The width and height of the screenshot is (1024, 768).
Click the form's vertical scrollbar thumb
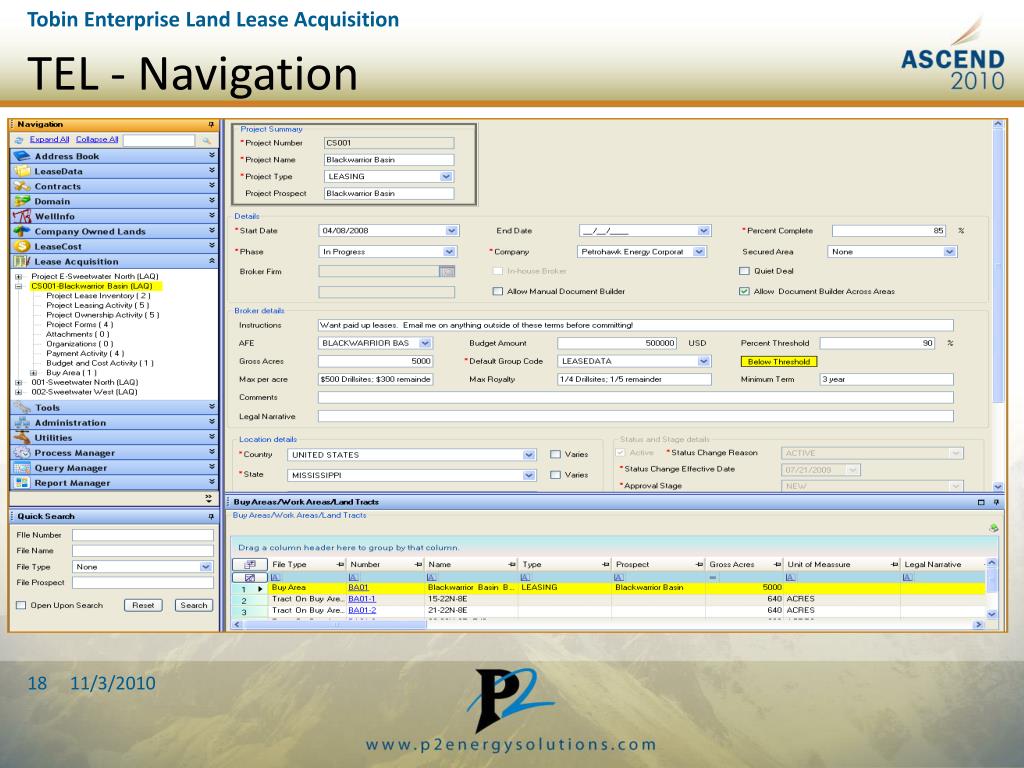[997, 268]
